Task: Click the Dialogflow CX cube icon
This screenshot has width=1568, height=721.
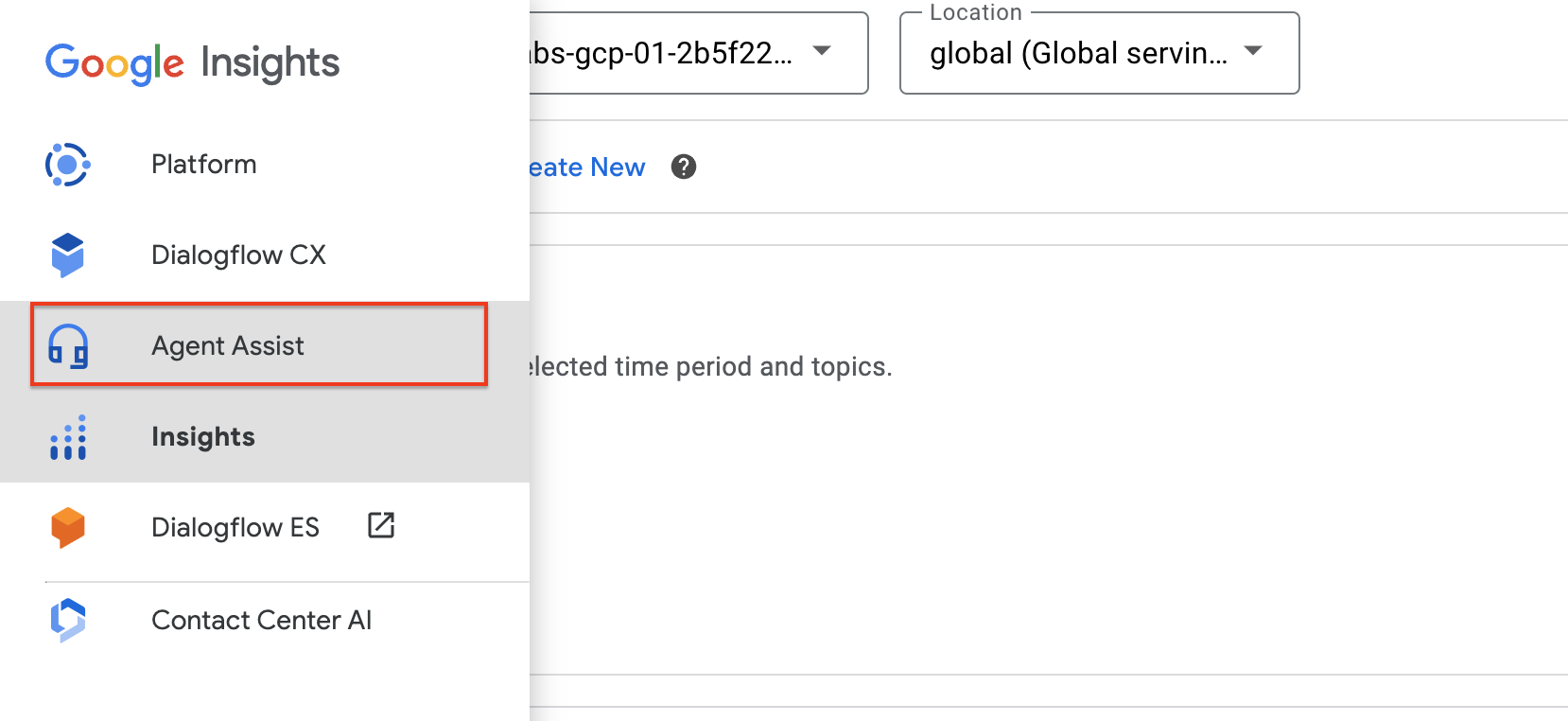Action: pos(67,255)
